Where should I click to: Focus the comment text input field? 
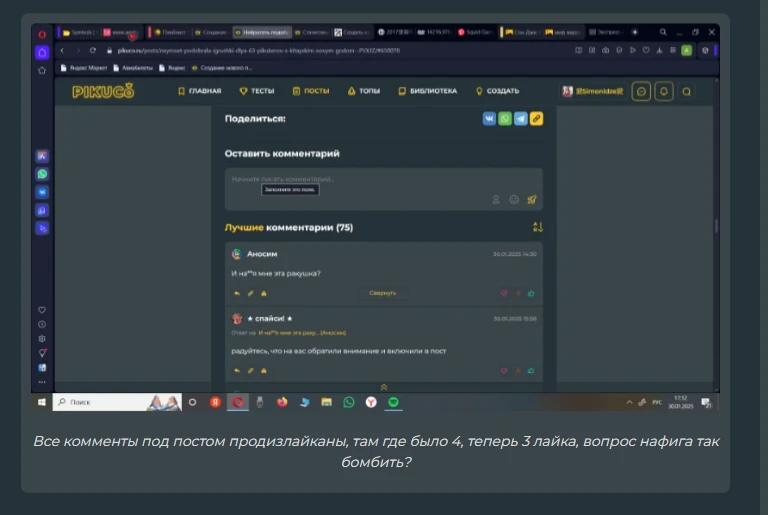point(384,189)
